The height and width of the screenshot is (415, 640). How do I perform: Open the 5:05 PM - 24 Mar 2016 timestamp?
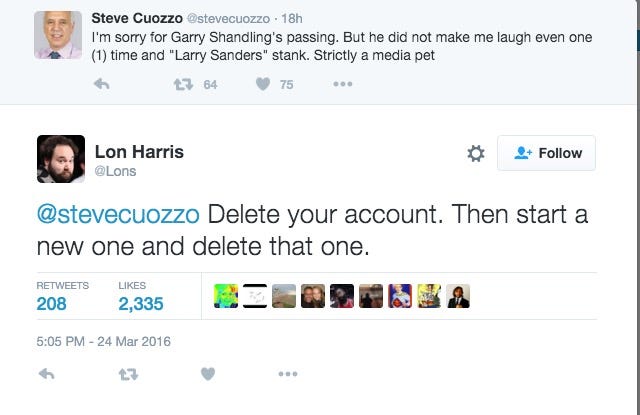click(x=103, y=341)
